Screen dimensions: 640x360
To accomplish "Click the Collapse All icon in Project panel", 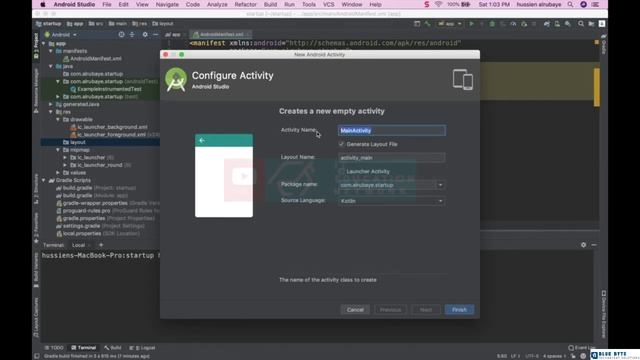I will (x=132, y=35).
